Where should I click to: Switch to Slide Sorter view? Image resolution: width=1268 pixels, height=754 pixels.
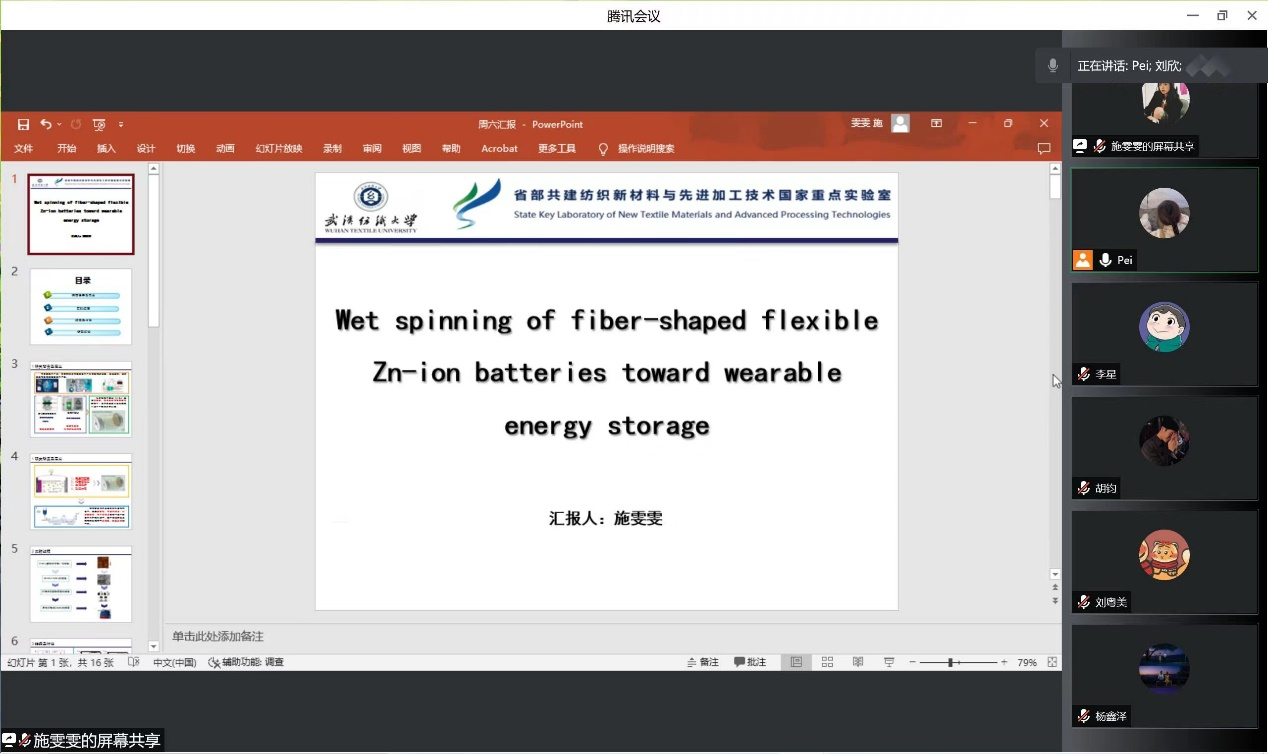827,662
